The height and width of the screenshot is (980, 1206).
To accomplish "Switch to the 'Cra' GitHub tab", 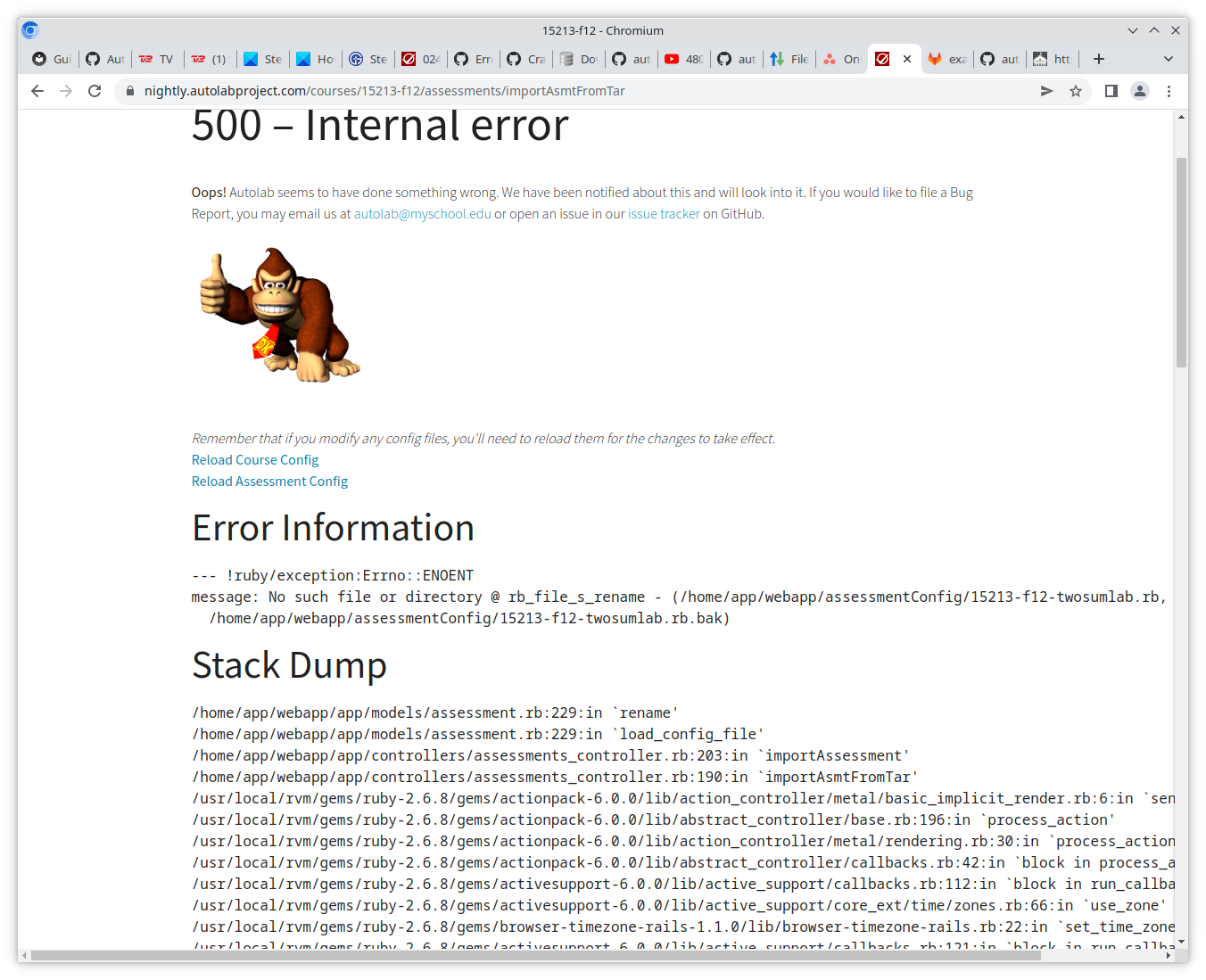I will (525, 59).
